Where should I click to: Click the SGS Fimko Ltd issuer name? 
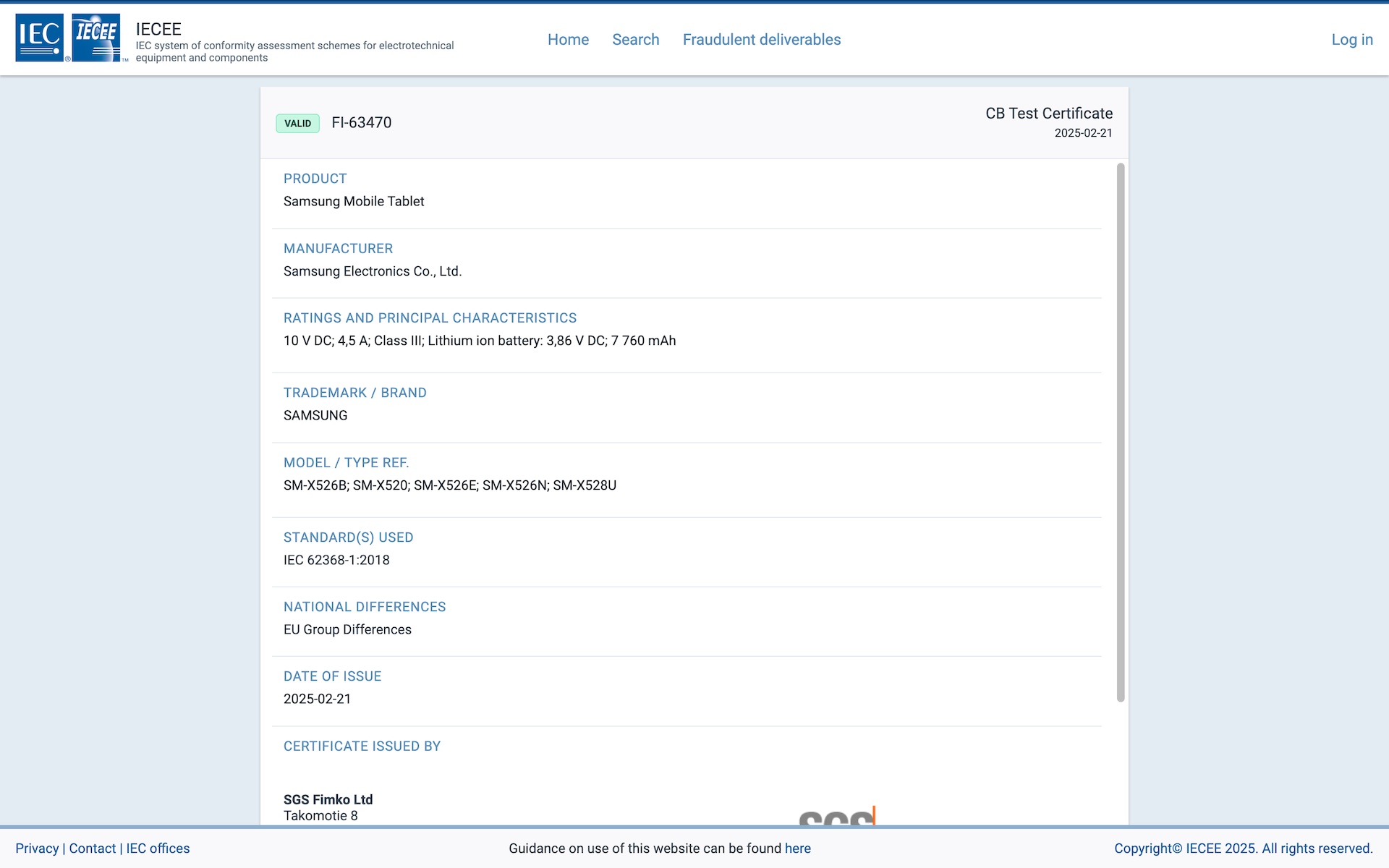328,799
